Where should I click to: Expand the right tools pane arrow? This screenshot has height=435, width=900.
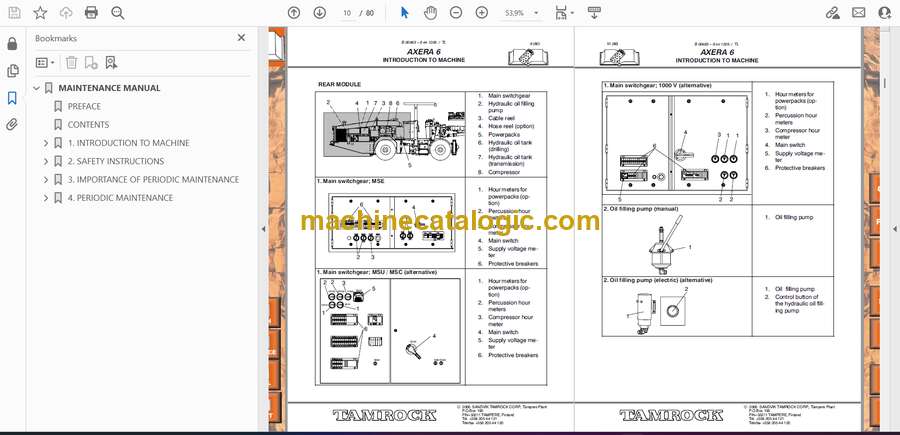[894, 229]
